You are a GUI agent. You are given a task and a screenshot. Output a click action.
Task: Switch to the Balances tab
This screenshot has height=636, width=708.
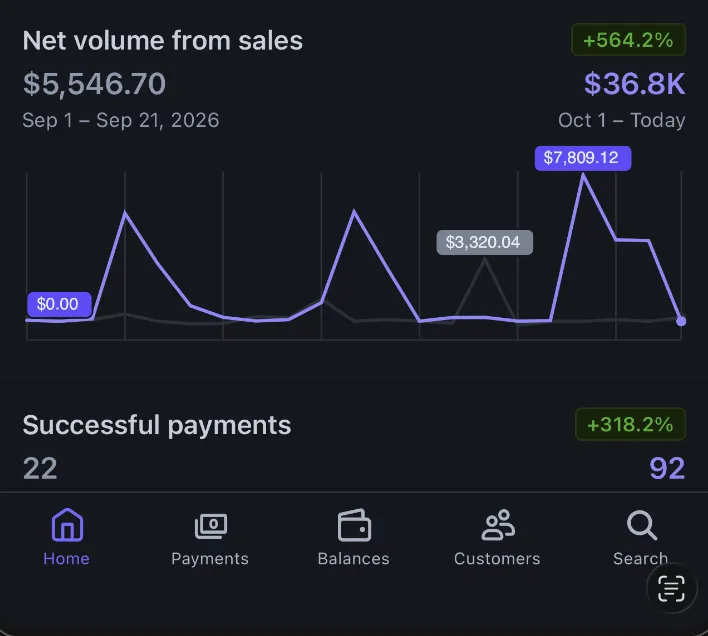click(x=354, y=537)
